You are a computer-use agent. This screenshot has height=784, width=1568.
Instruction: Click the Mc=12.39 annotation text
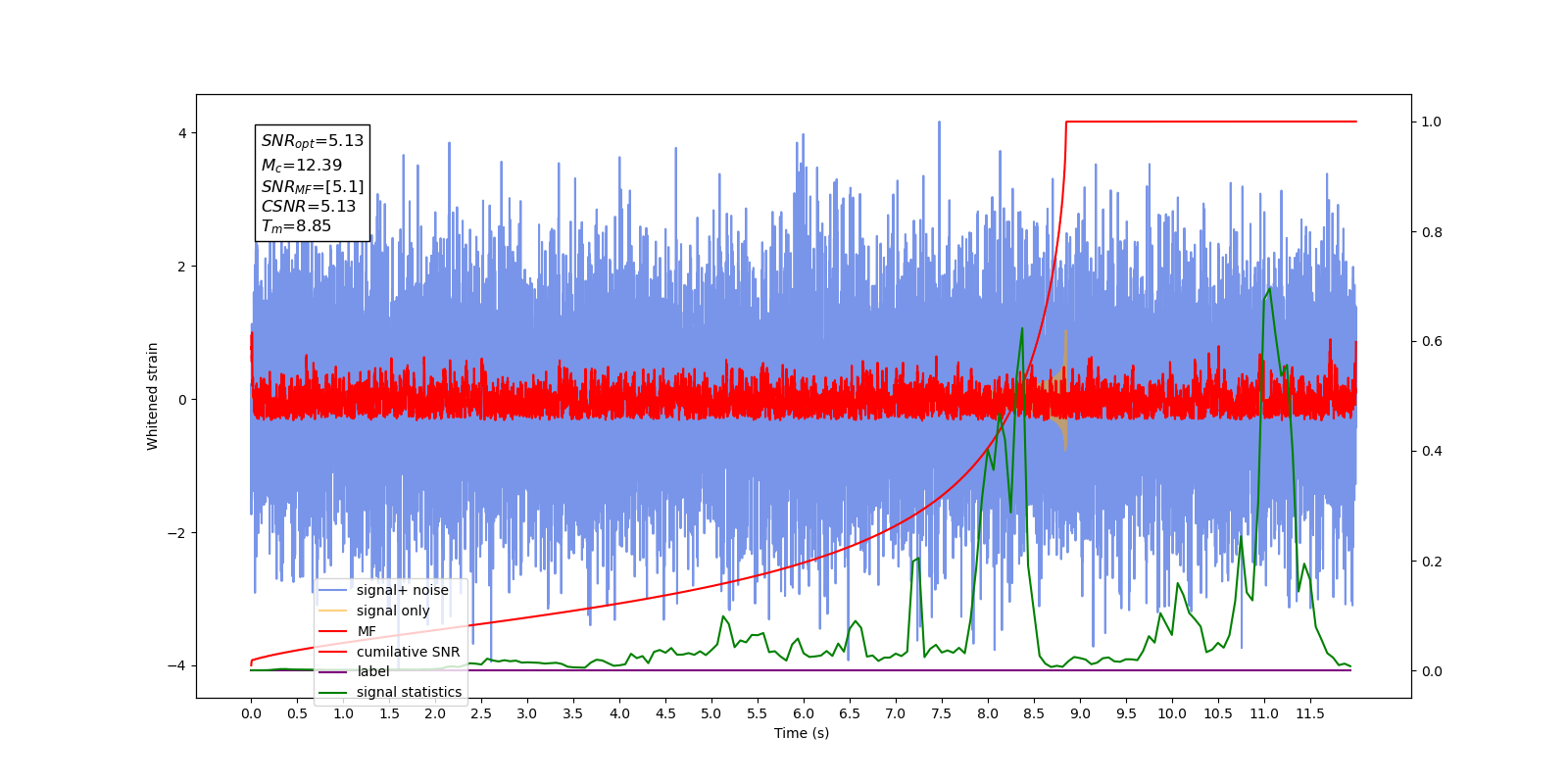(302, 166)
